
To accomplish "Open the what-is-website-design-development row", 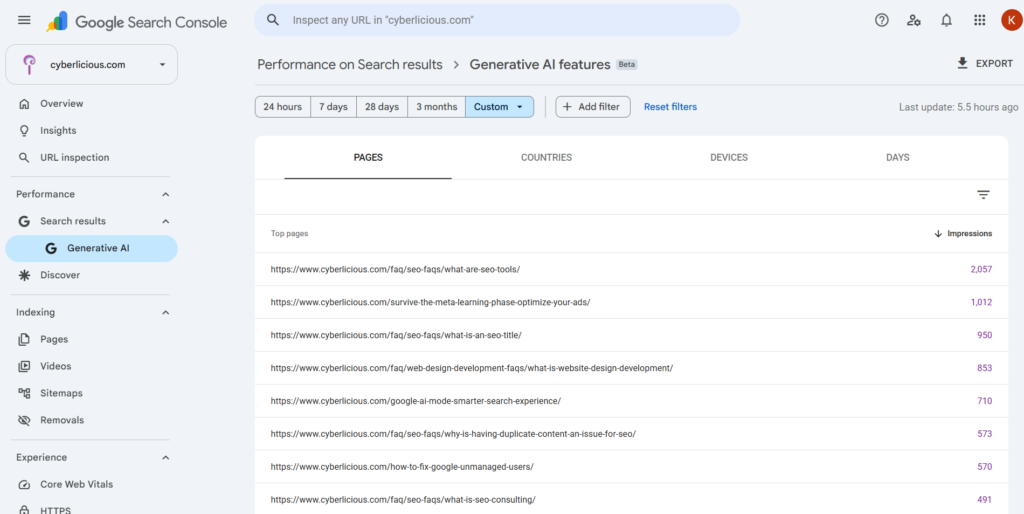I will coord(631,368).
